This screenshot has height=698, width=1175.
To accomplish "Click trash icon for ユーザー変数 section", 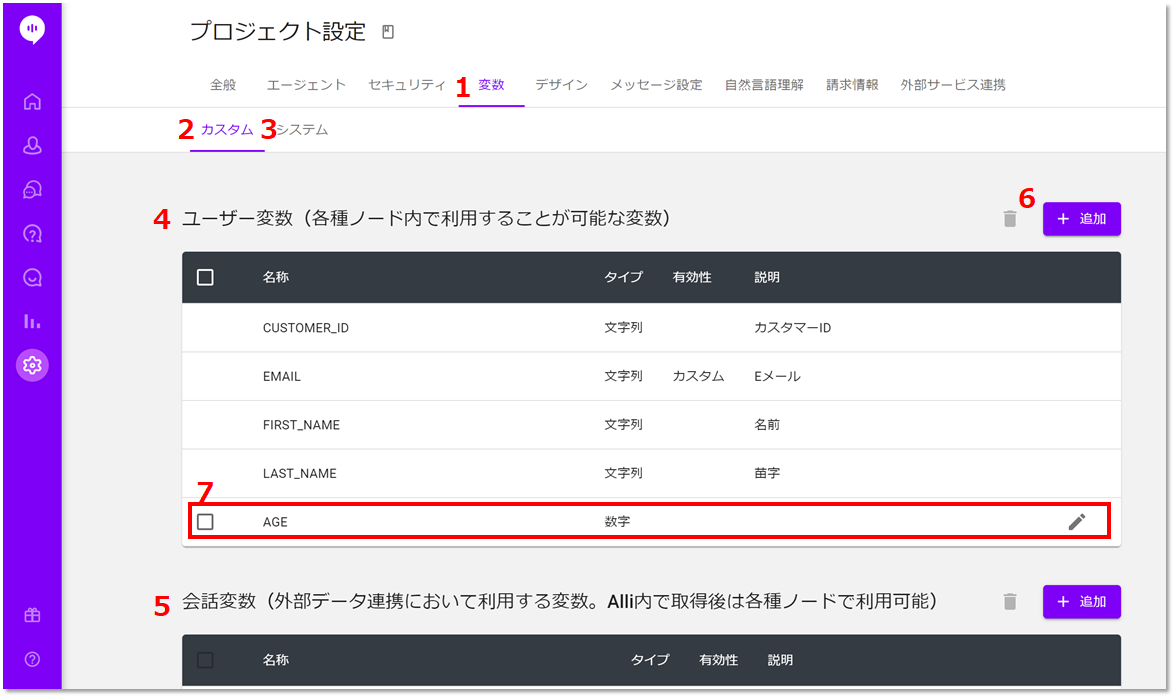I will (x=1009, y=219).
